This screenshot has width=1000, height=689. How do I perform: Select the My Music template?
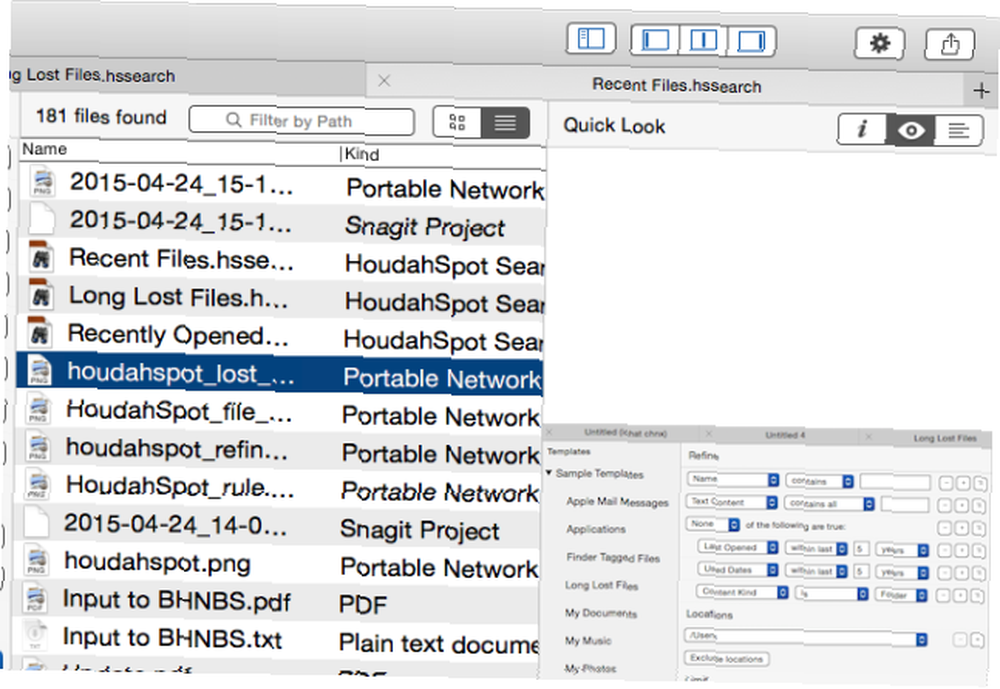pyautogui.click(x=588, y=641)
